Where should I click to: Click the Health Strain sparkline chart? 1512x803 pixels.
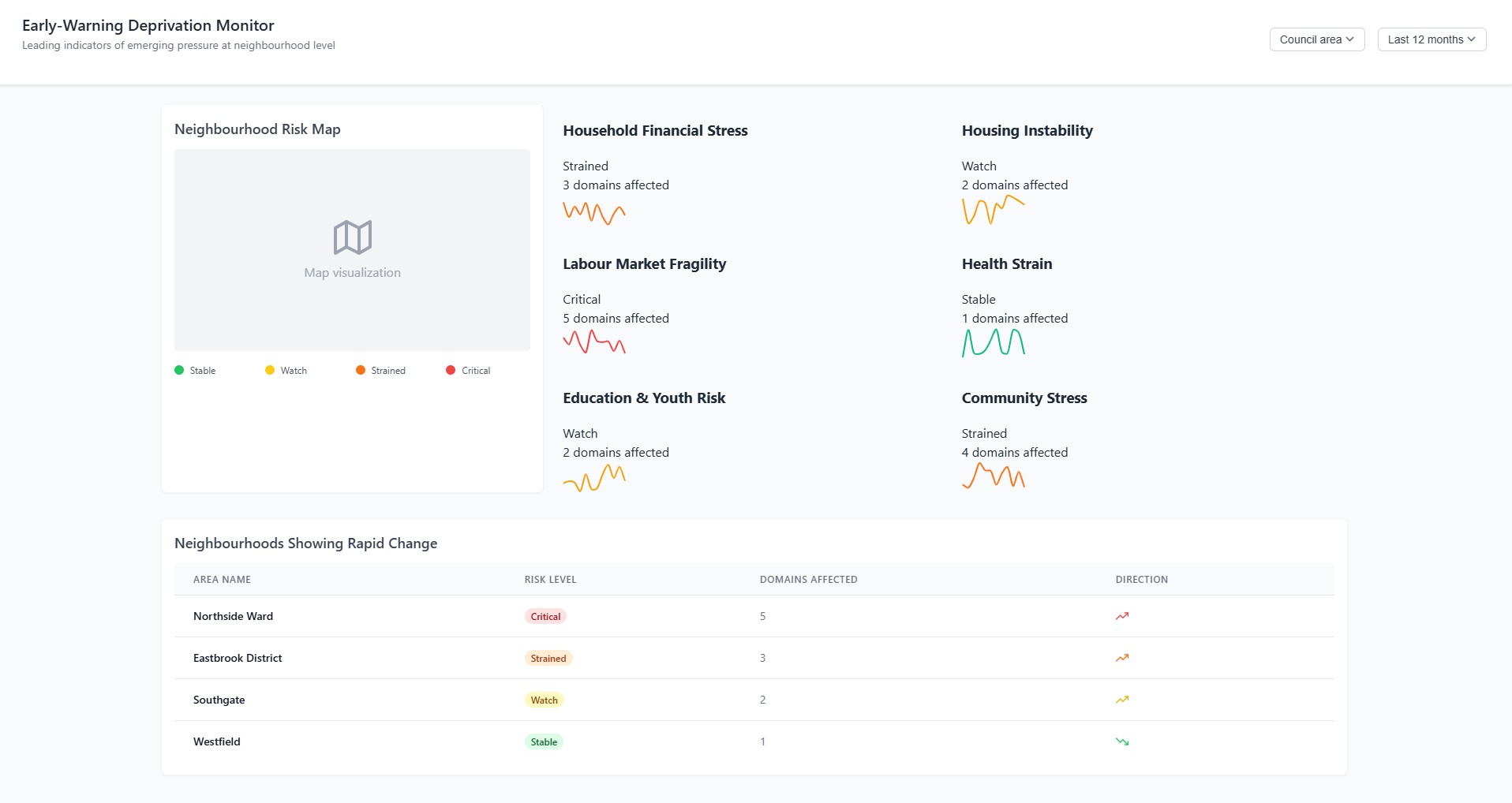[994, 343]
